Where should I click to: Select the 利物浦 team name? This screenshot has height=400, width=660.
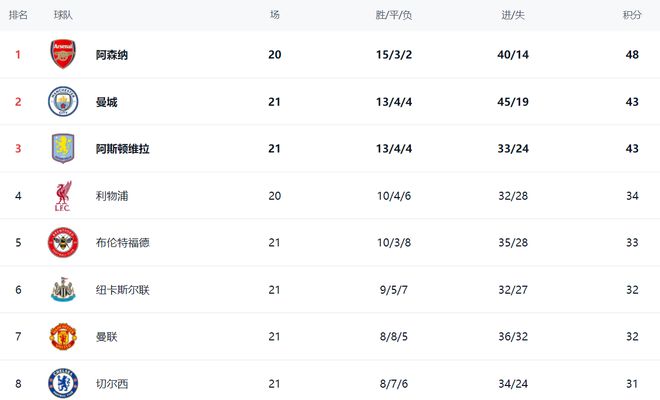click(x=111, y=196)
